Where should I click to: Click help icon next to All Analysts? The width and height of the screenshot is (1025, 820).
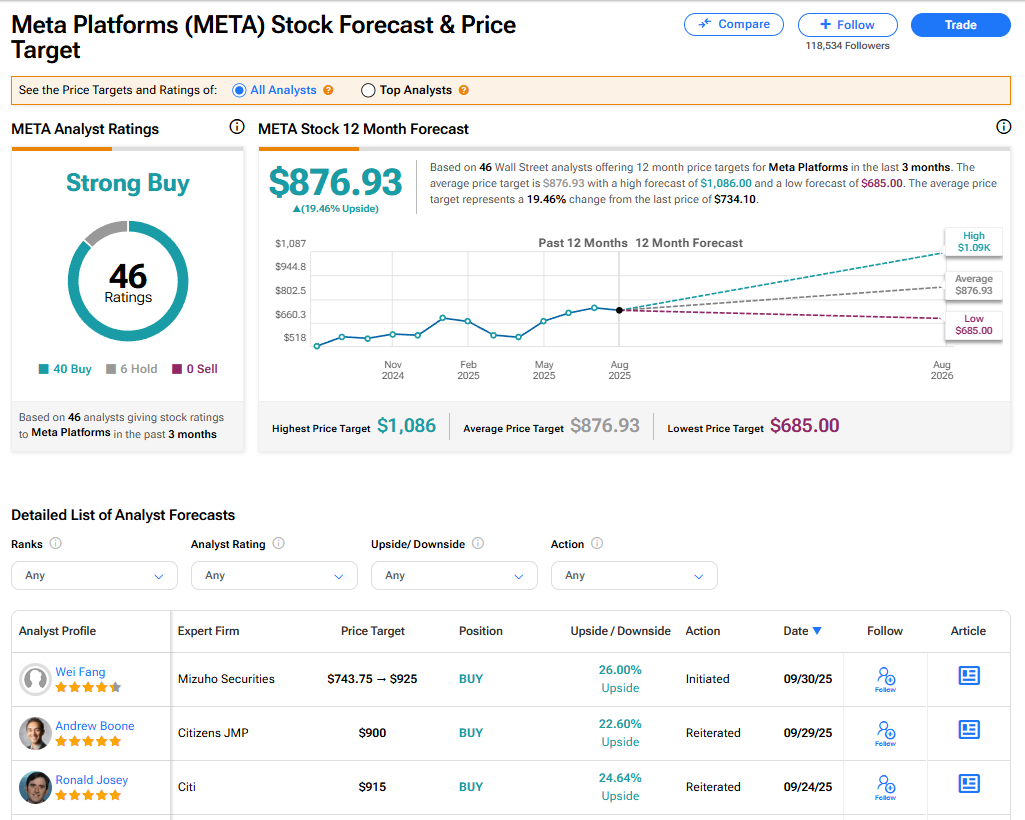(x=328, y=90)
